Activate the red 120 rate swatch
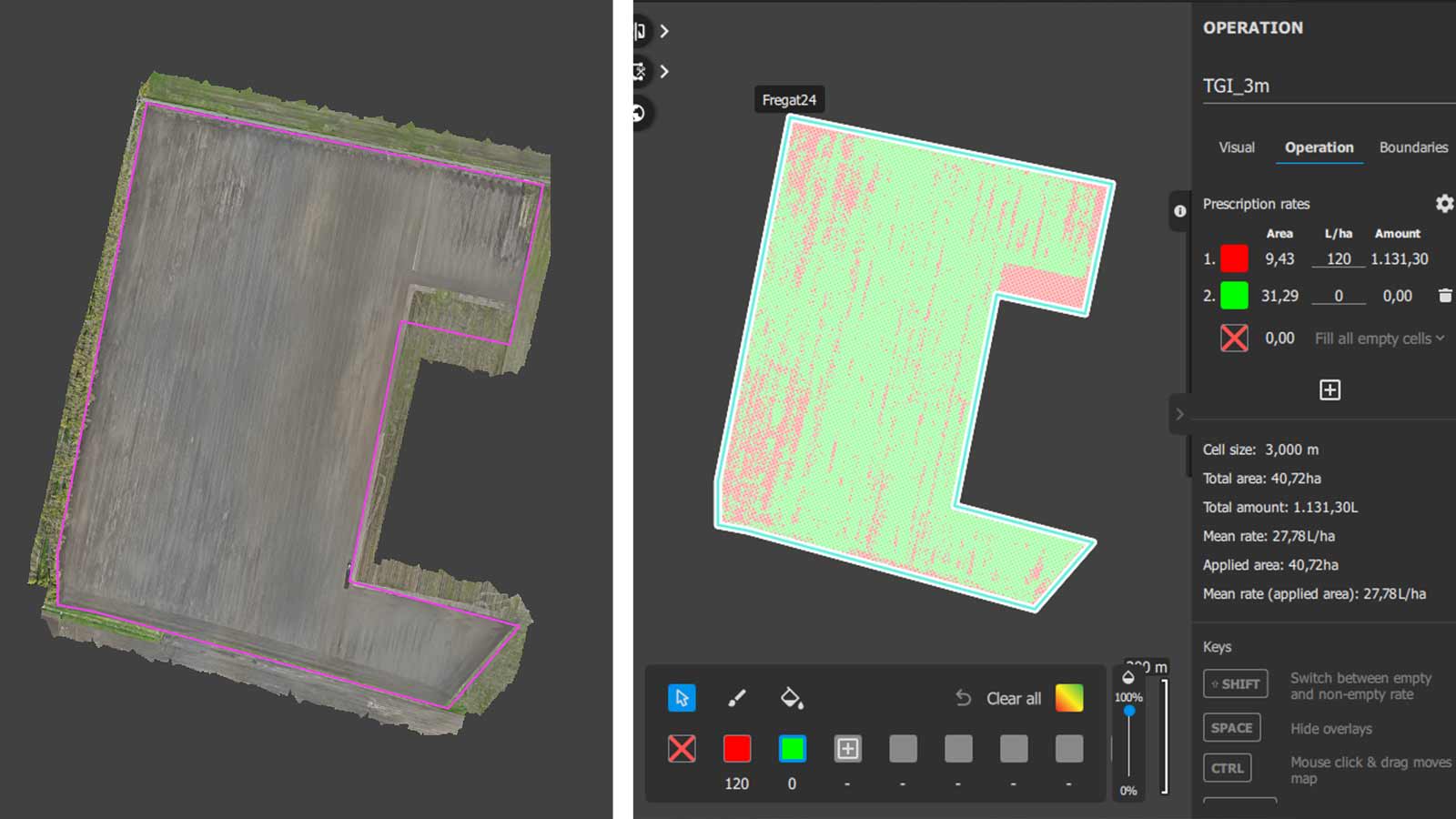 pyautogui.click(x=737, y=749)
